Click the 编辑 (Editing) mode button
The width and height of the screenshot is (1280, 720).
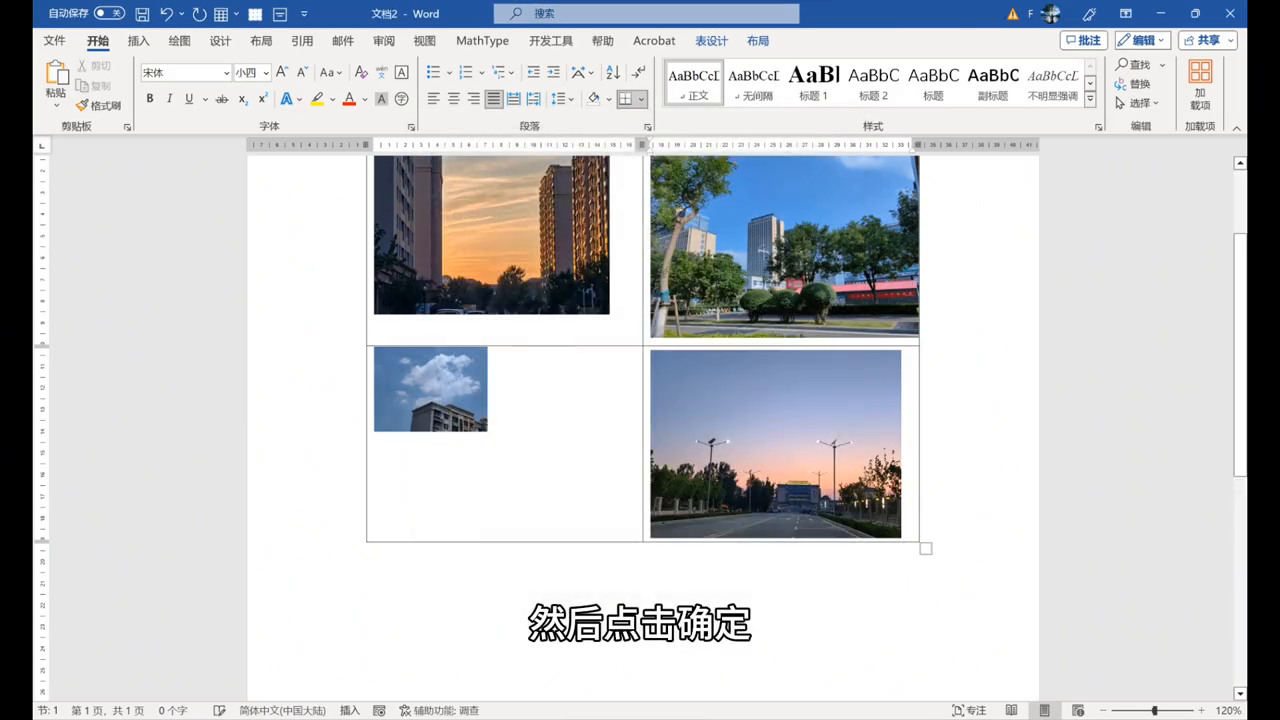pyautogui.click(x=1142, y=40)
